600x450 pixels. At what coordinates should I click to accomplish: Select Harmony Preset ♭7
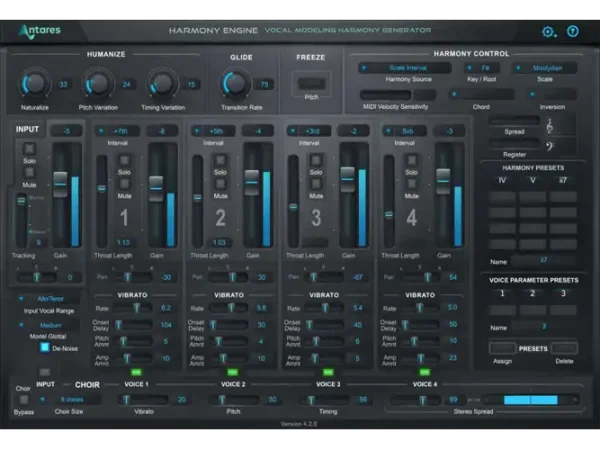562,180
